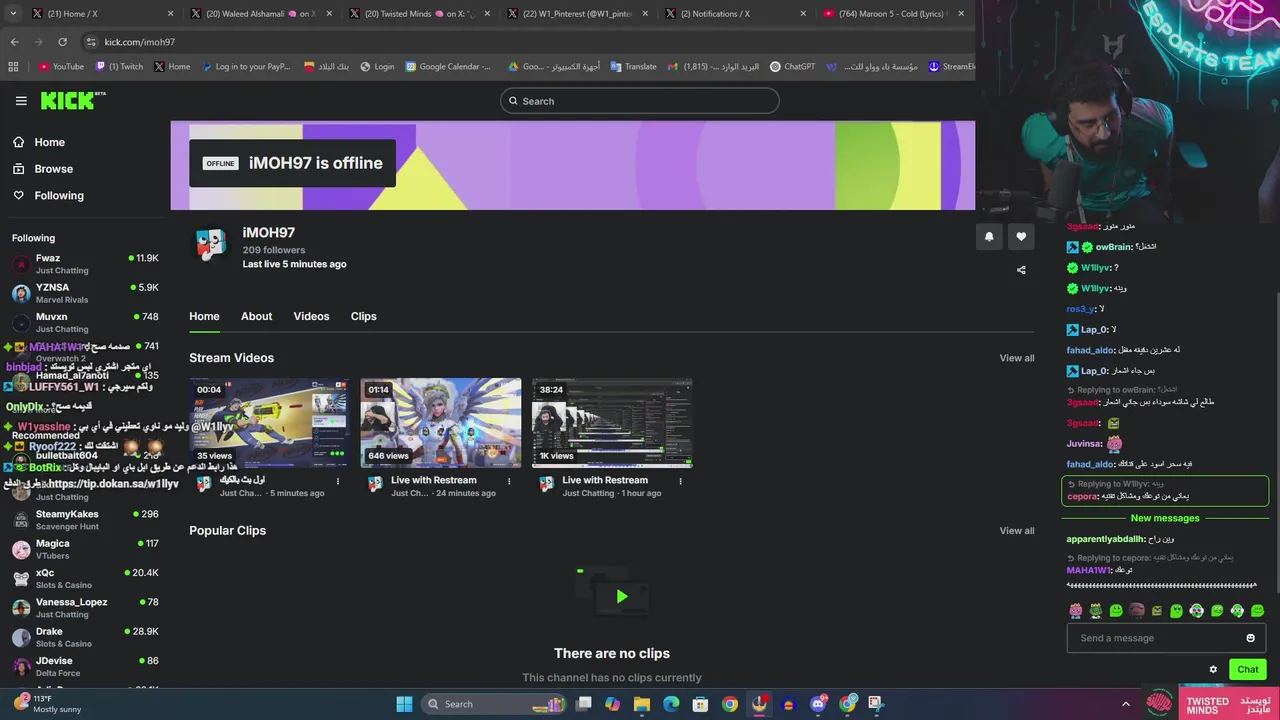Select the channel Home tab
This screenshot has width=1280, height=720.
coord(204,316)
